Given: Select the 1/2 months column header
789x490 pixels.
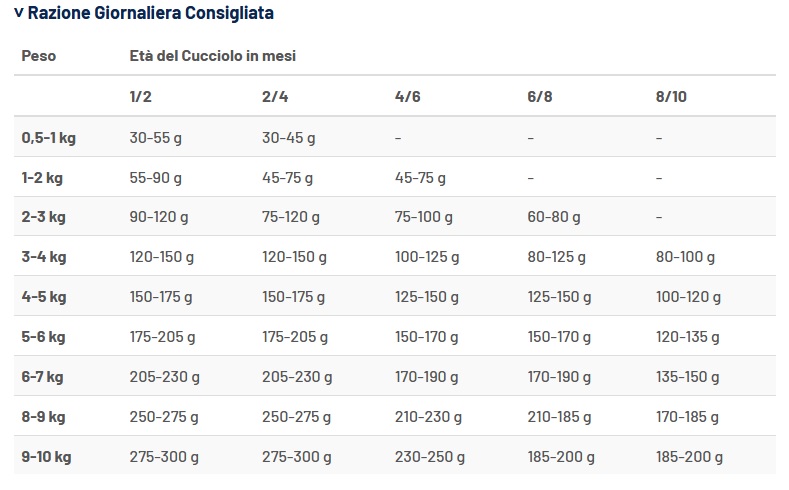Looking at the screenshot, I should [x=141, y=97].
